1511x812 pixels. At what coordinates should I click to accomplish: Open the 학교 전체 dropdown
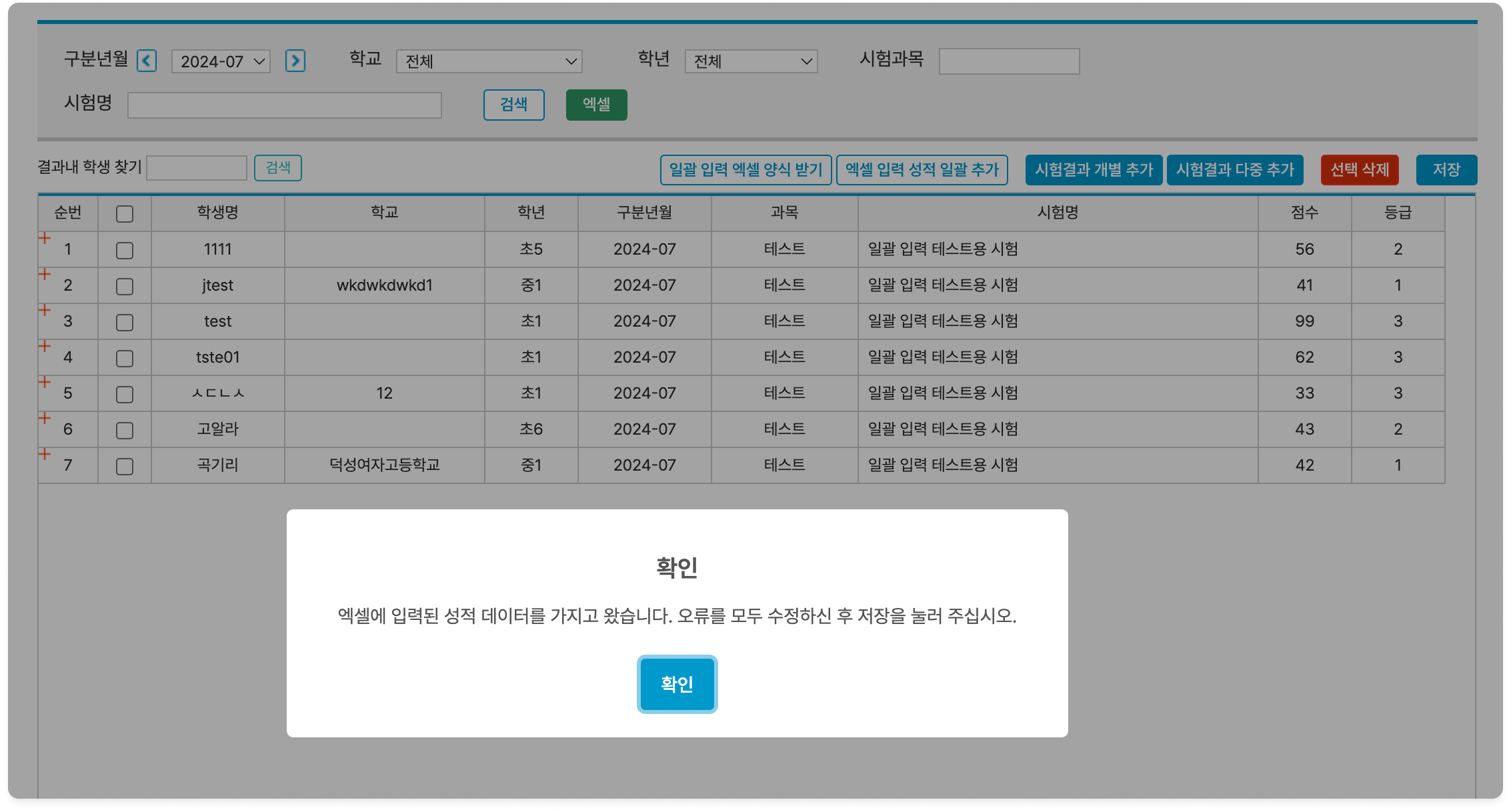pos(489,61)
